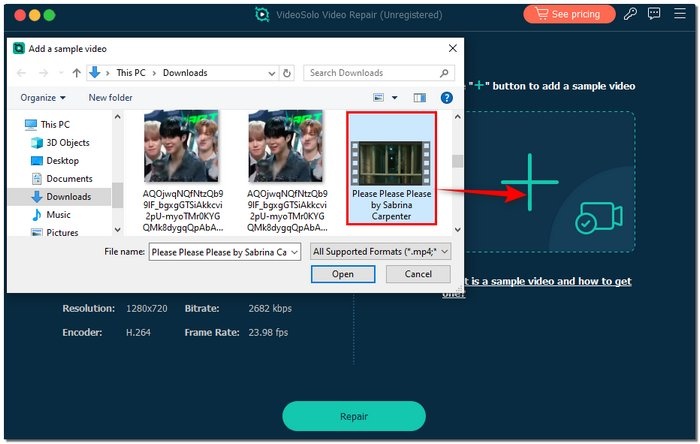Click the H.264 encoder value

138,332
